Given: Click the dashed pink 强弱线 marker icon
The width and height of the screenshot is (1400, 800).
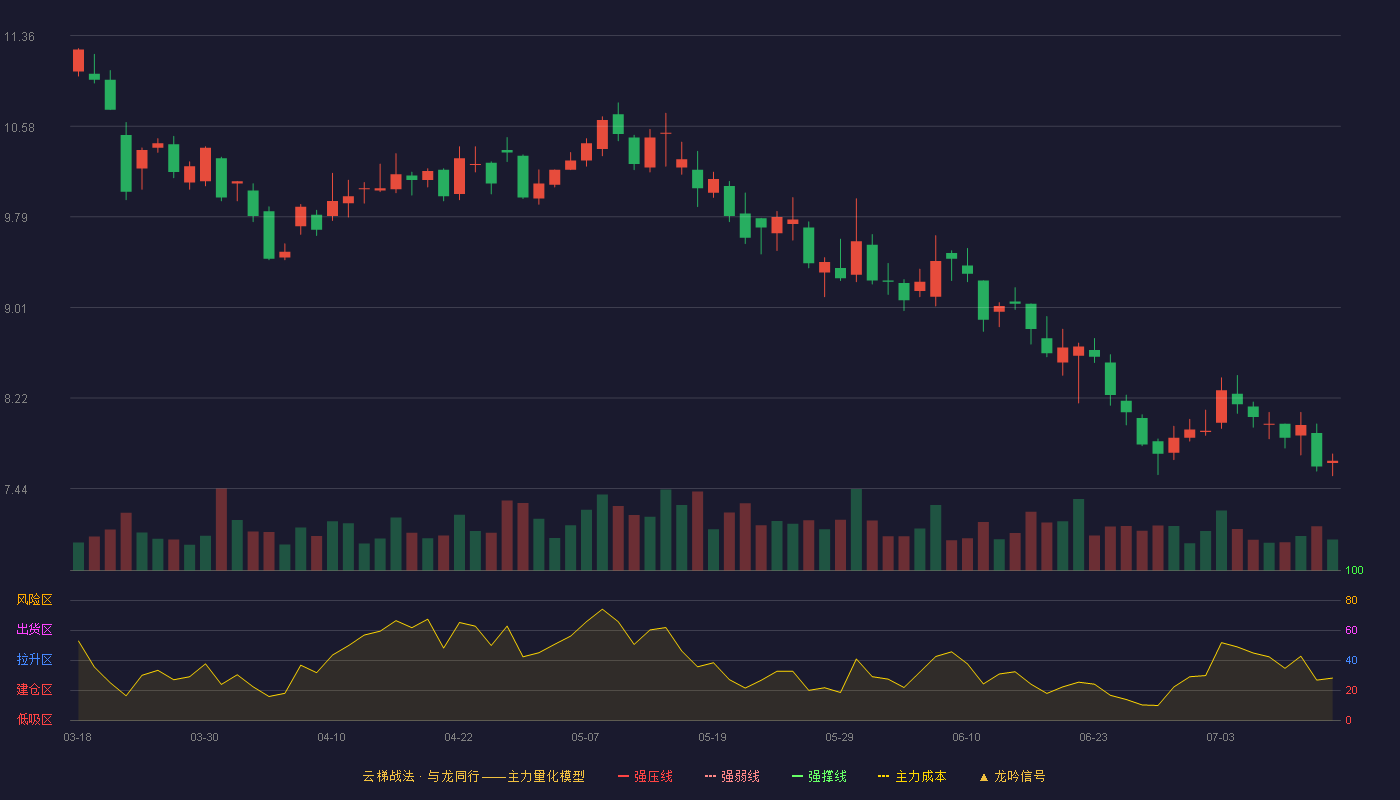Looking at the screenshot, I should click(x=710, y=776).
